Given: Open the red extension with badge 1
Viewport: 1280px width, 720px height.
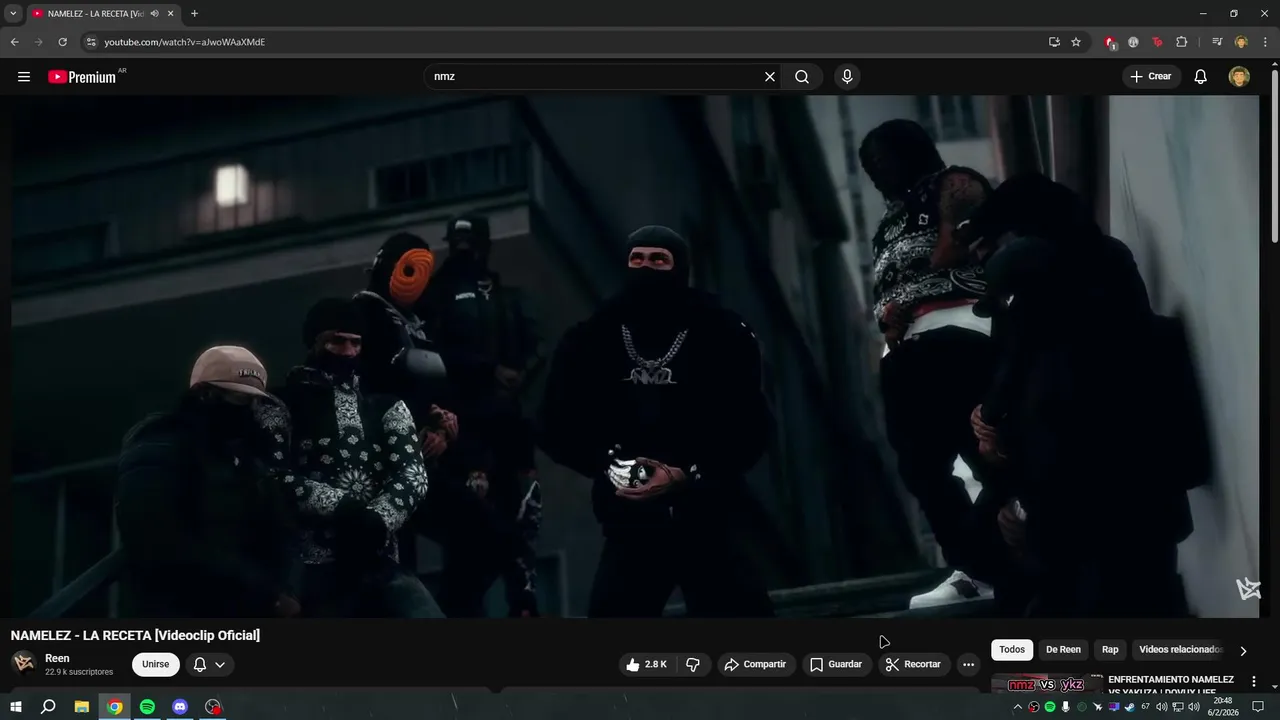Looking at the screenshot, I should click(1110, 42).
